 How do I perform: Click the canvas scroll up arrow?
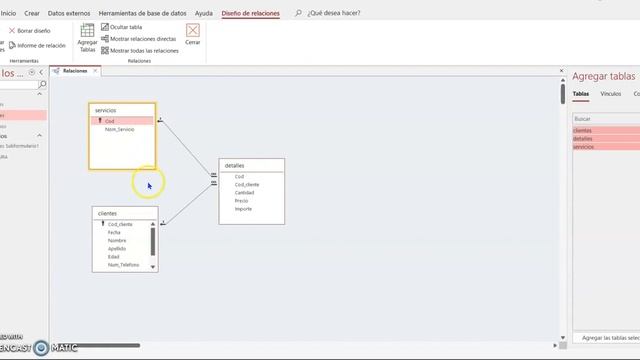coord(563,80)
